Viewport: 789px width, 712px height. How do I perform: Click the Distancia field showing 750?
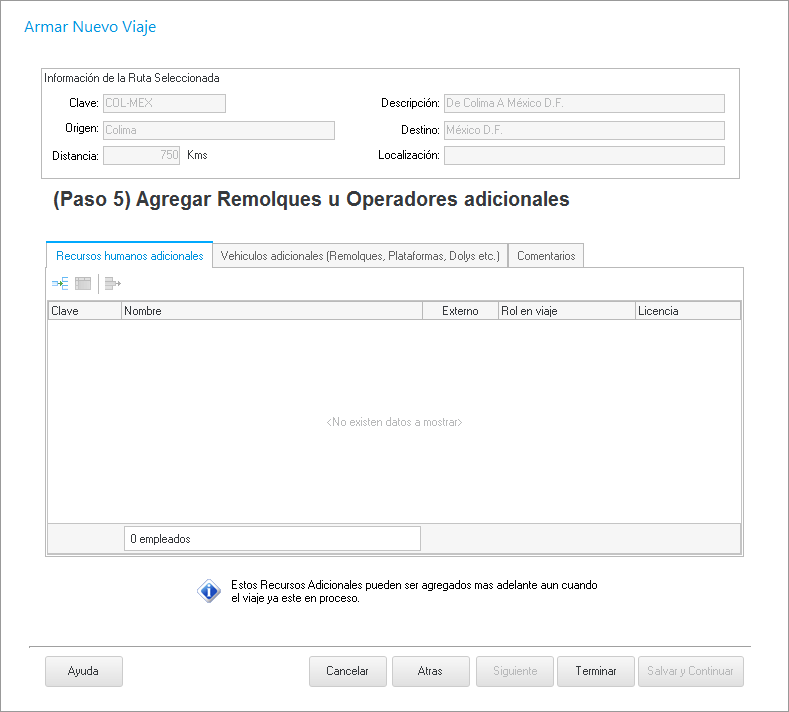(142, 155)
